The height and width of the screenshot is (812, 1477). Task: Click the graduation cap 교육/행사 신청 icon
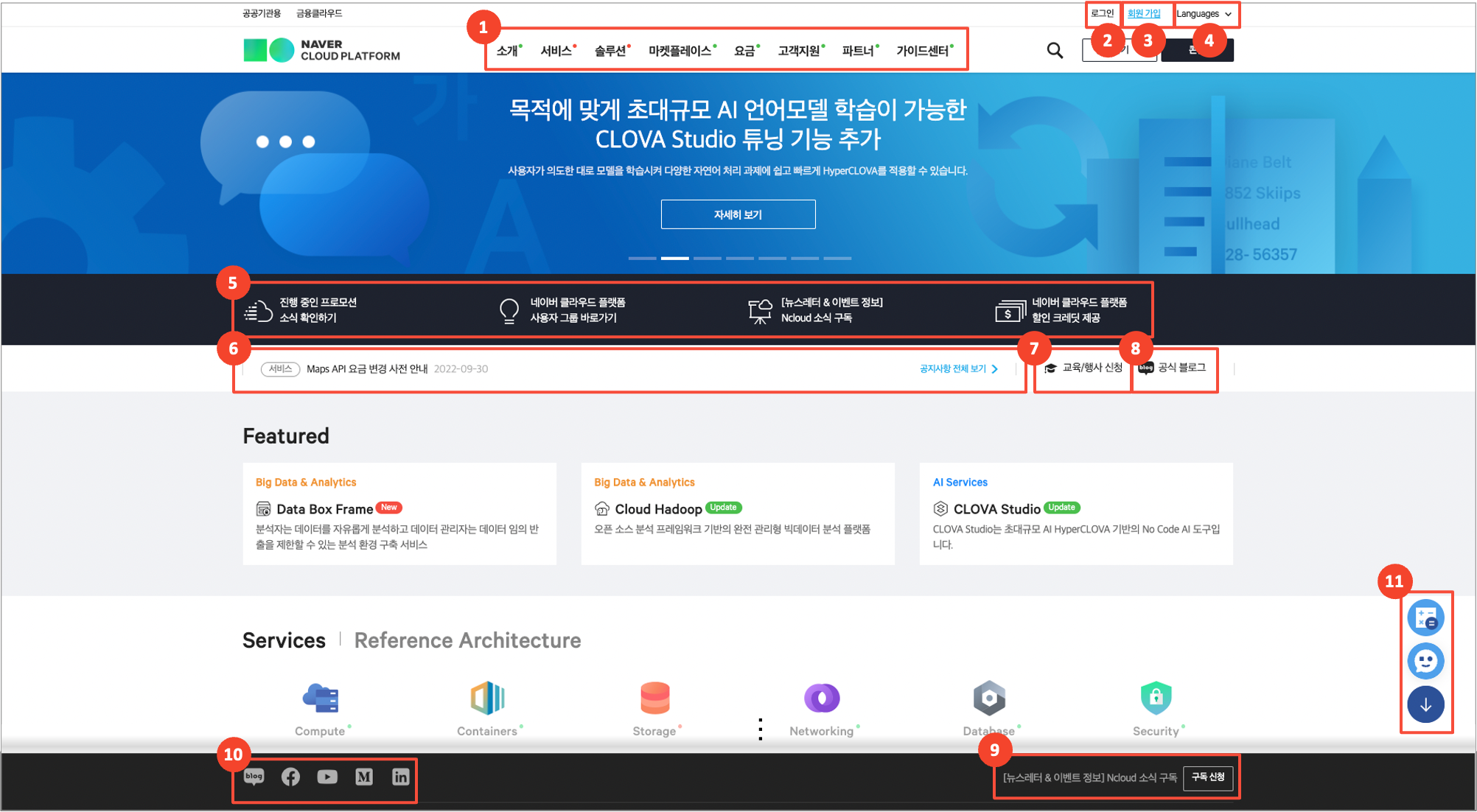[1050, 368]
